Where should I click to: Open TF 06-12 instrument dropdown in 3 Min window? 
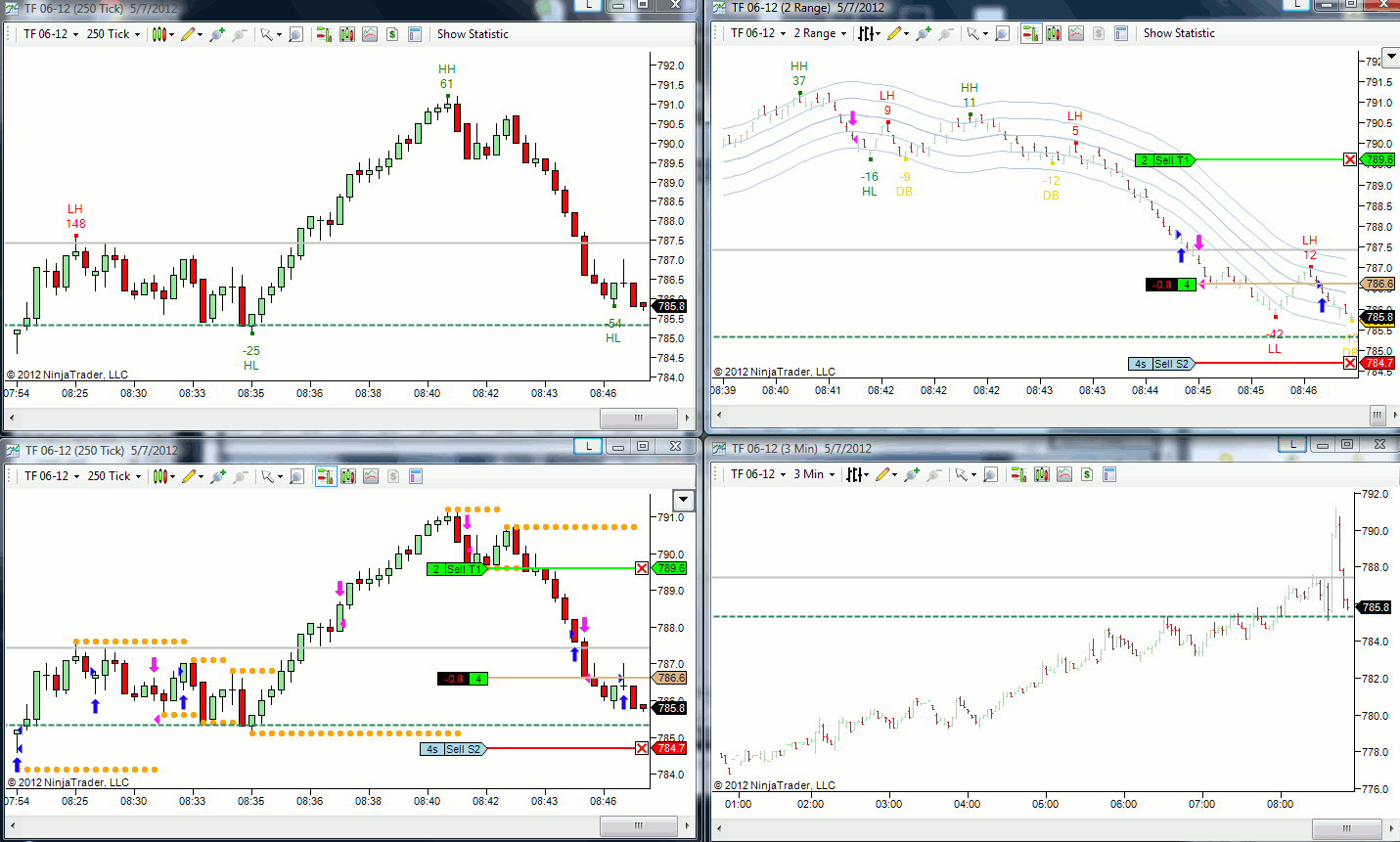coord(758,474)
